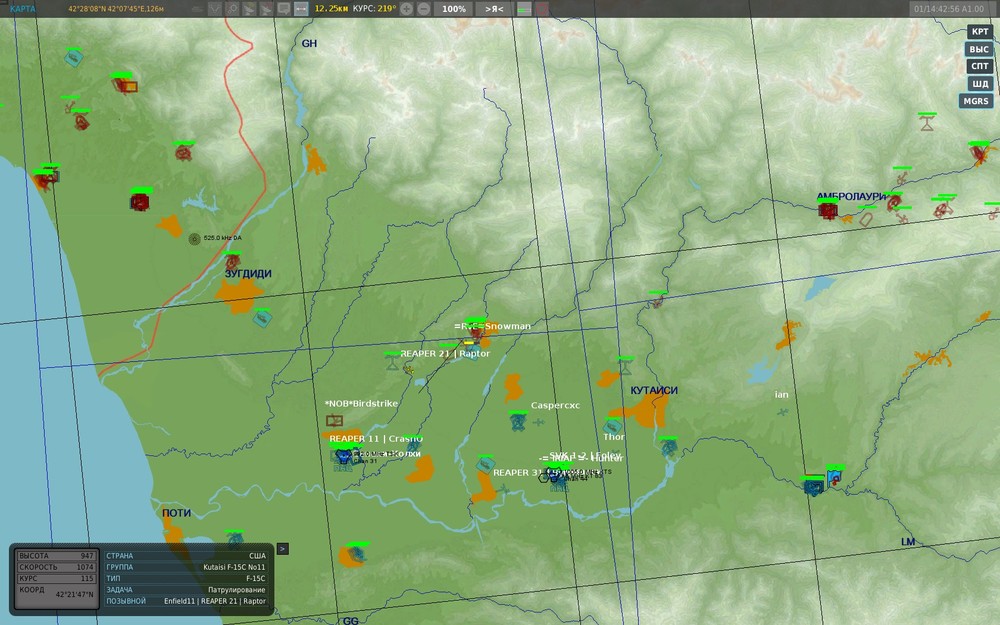Select teal unit icon left of Caspercxc

click(x=518, y=421)
